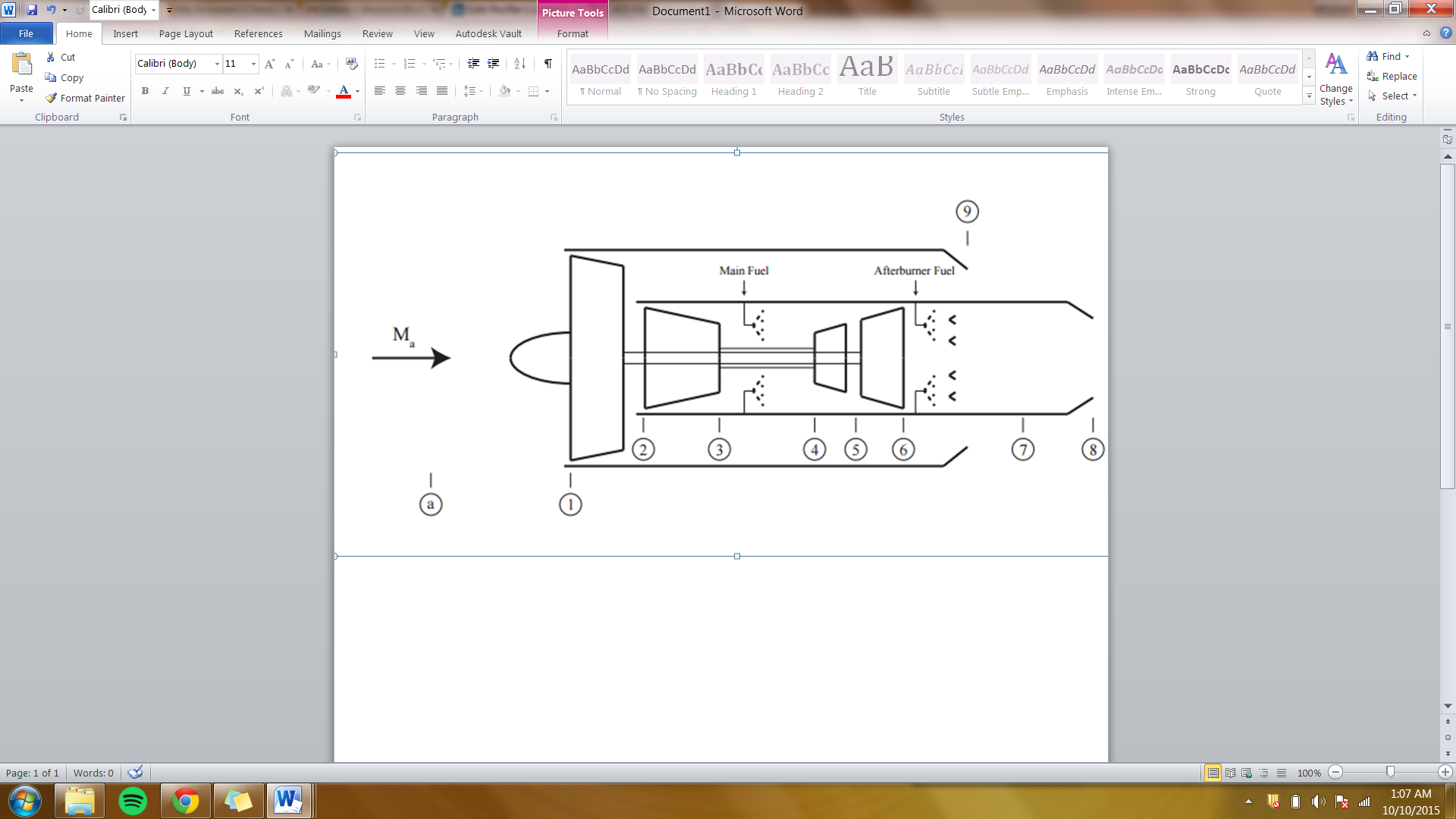Open the font size dropdown

pyautogui.click(x=252, y=64)
